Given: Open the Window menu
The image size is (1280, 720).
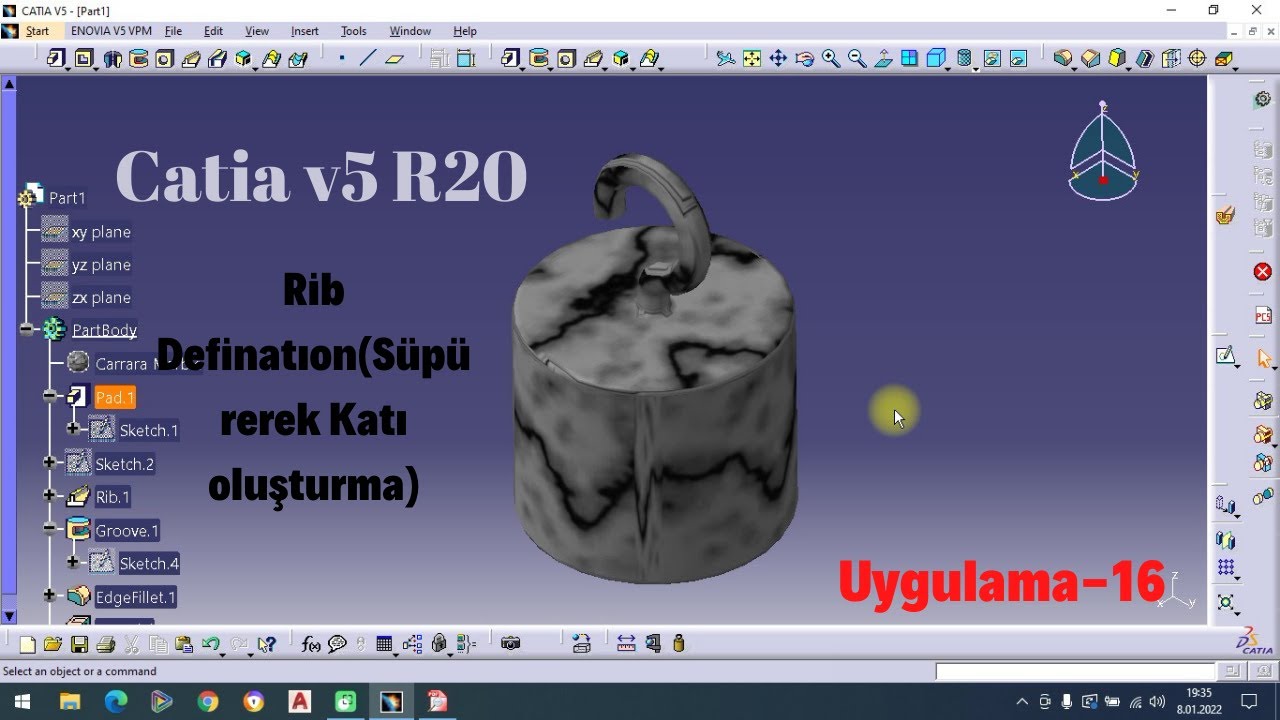Looking at the screenshot, I should 410,31.
